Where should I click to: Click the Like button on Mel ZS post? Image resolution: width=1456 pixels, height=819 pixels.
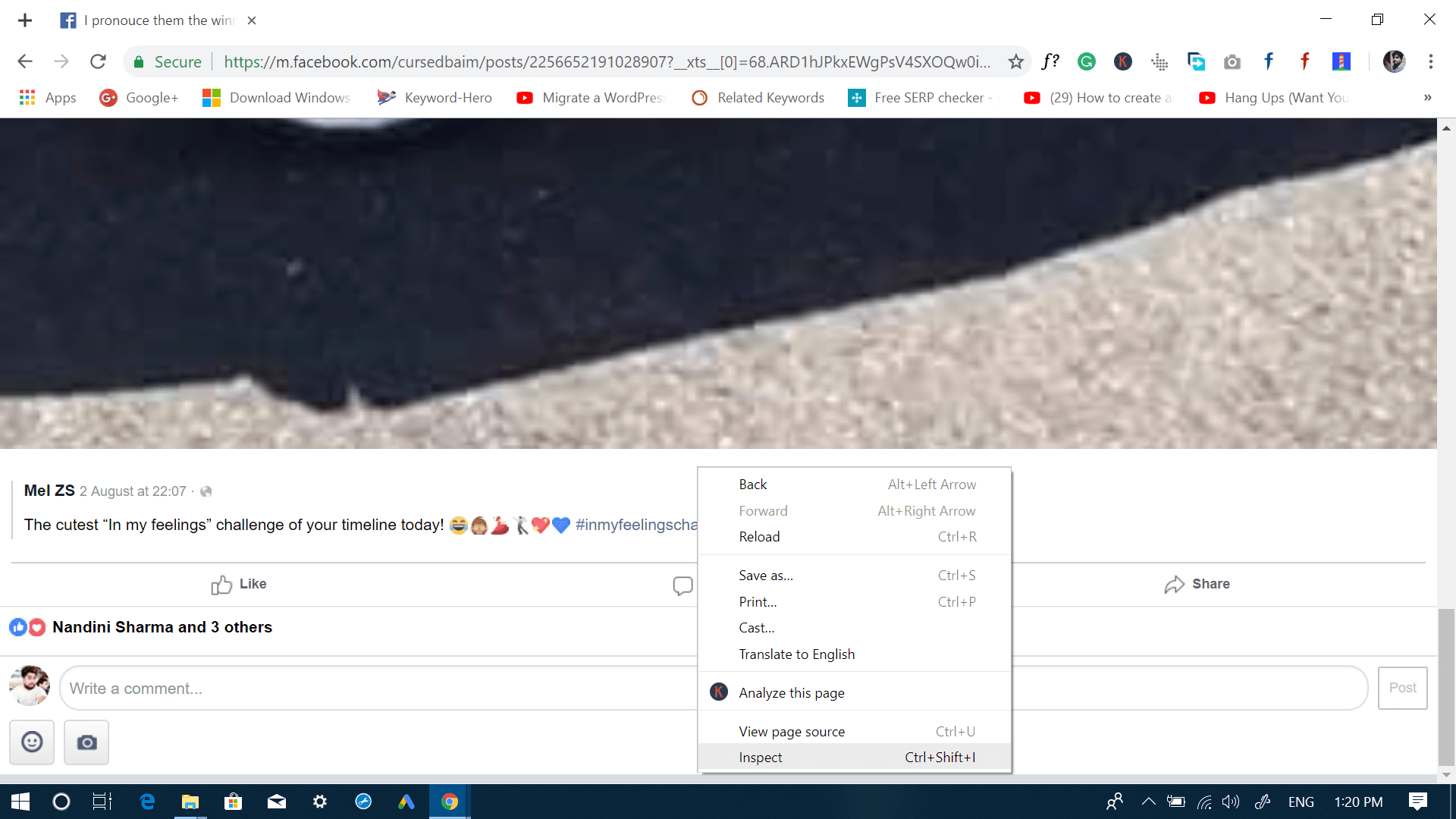[x=239, y=583]
